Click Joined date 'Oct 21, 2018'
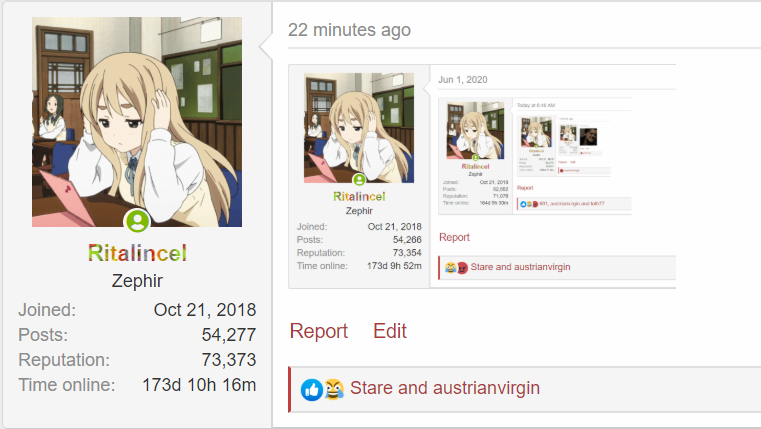 point(205,310)
